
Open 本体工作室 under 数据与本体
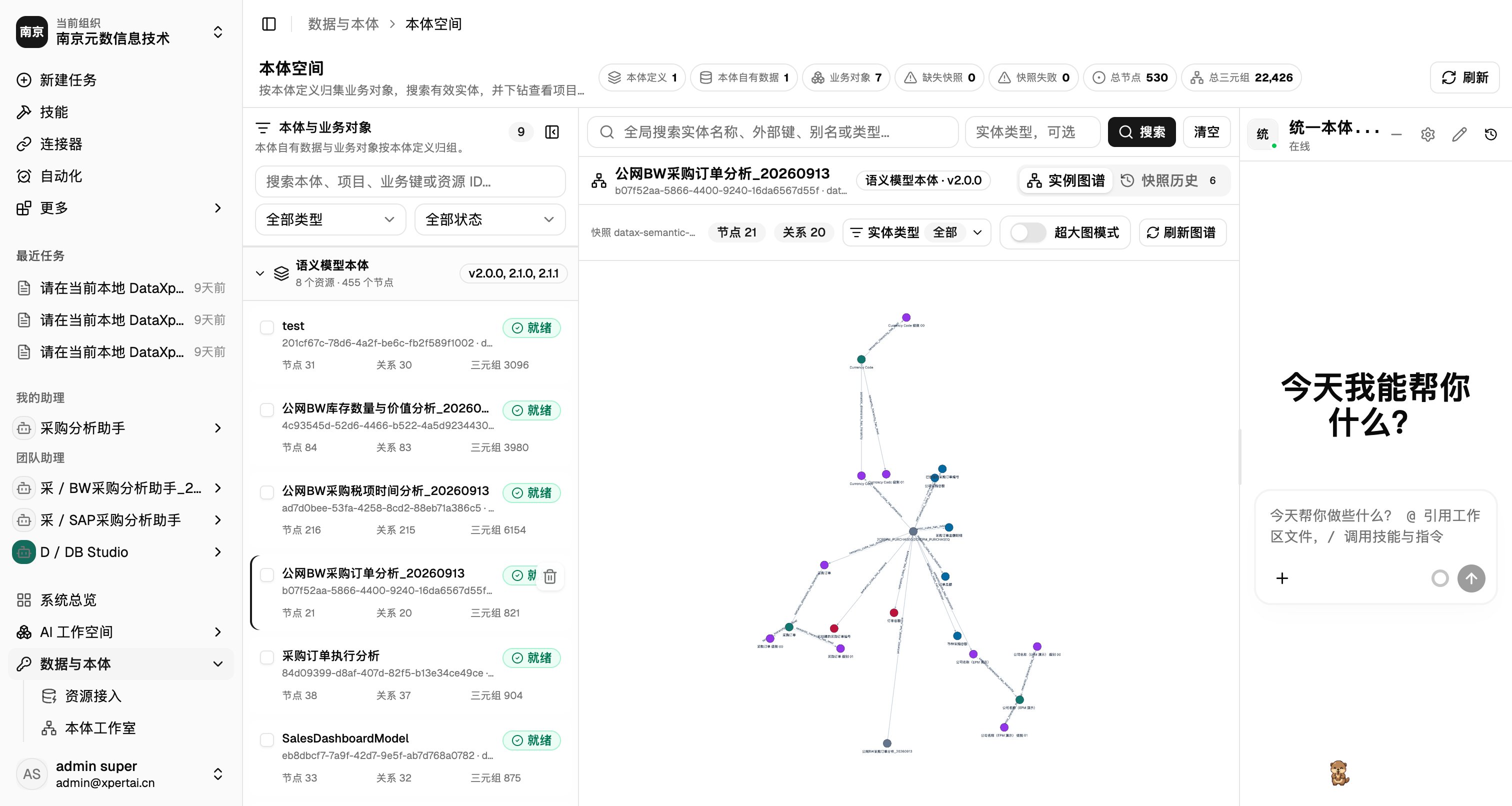point(100,728)
